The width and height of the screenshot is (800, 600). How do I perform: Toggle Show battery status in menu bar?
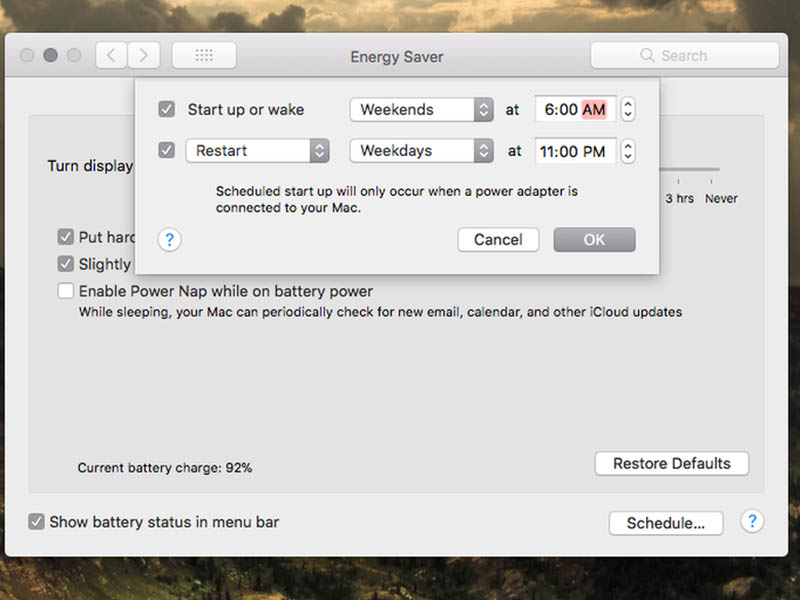click(37, 522)
